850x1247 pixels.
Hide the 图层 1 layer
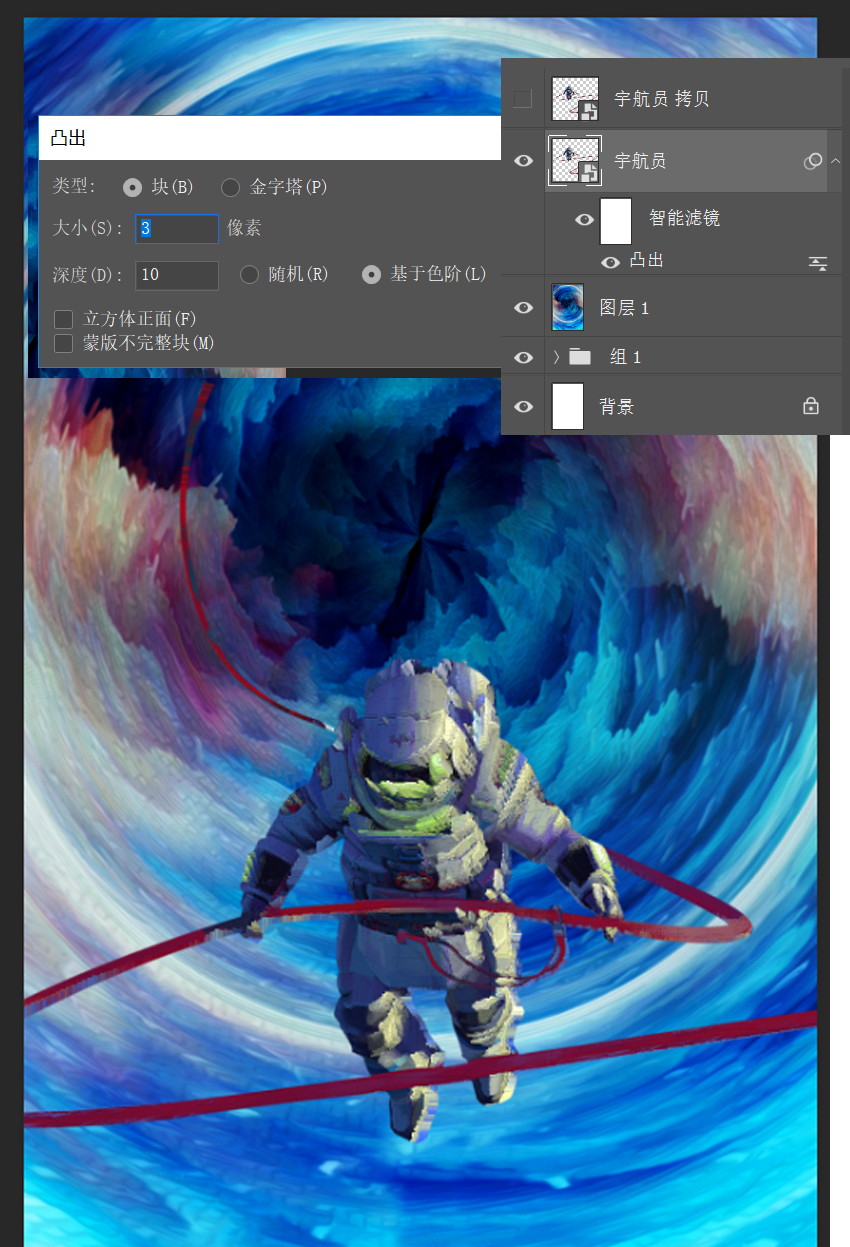[523, 307]
